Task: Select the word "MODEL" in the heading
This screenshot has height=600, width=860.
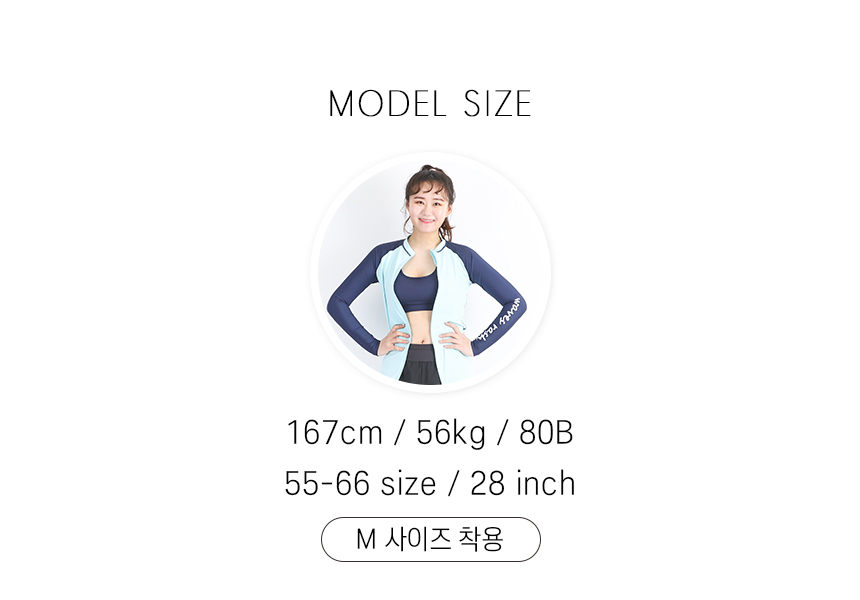Action: 387,104
